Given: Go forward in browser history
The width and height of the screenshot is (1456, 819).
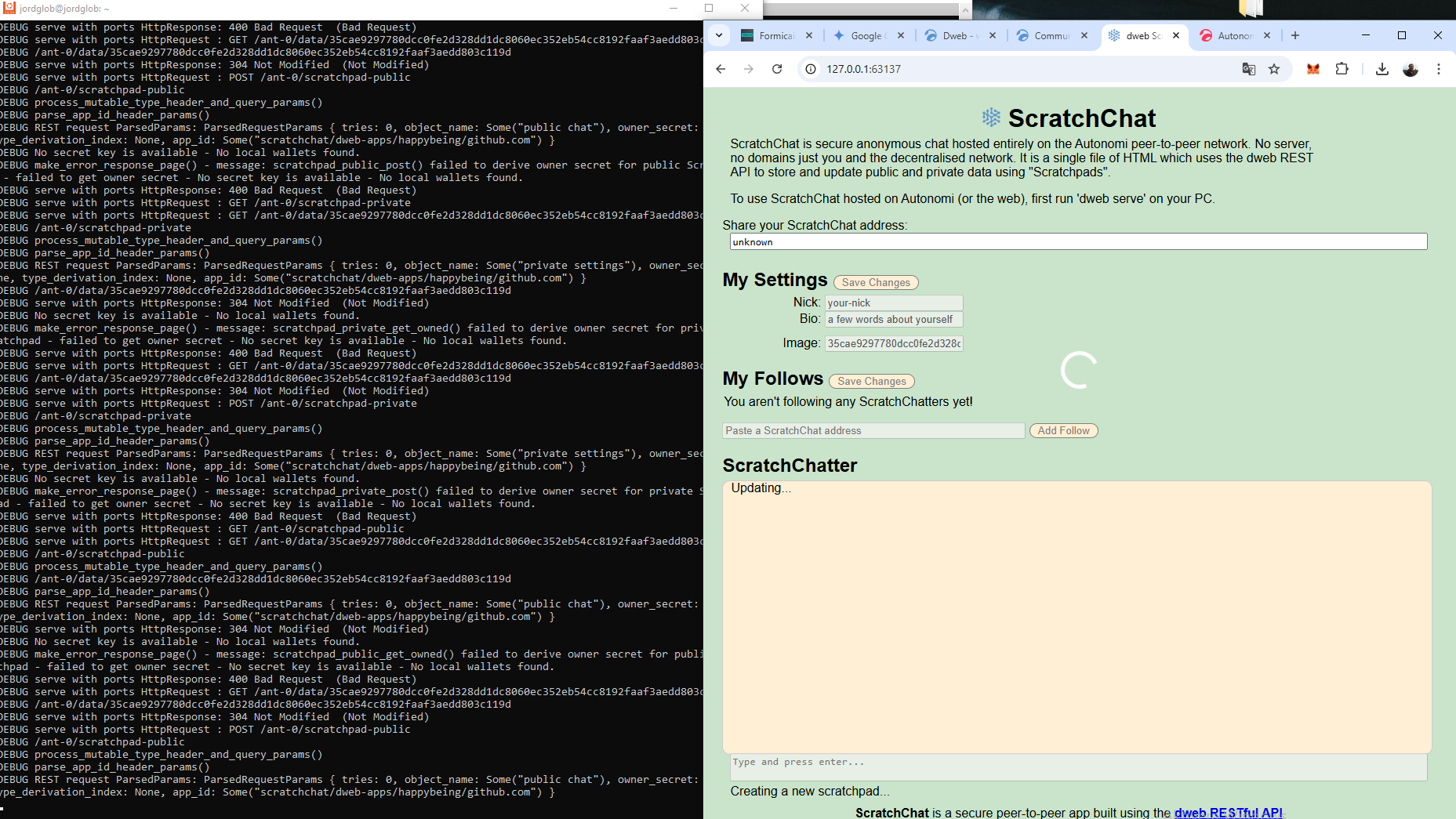Looking at the screenshot, I should 749,69.
